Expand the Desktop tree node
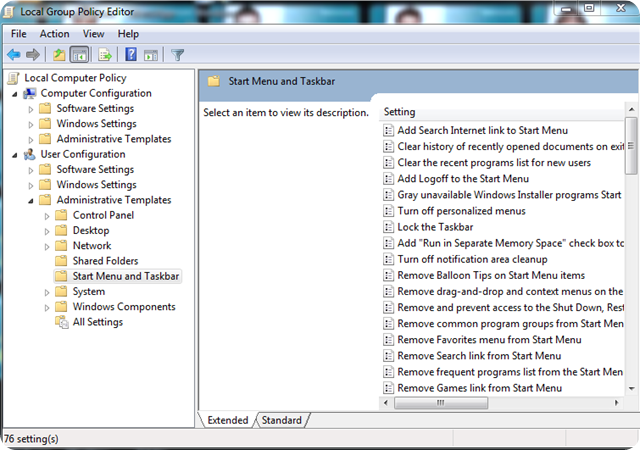This screenshot has height=450, width=640. coord(47,231)
